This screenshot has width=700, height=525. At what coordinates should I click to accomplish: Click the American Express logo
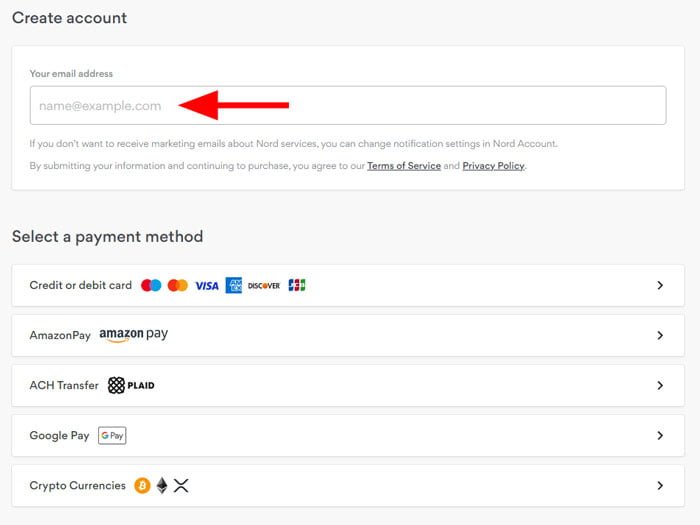pos(233,285)
